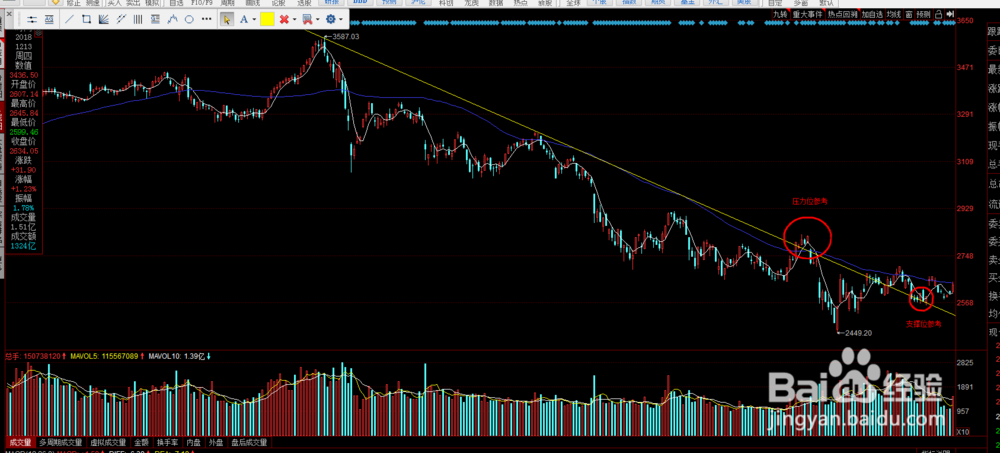The width and height of the screenshot is (1000, 453).
Task: Switch to the 内盘 tab
Action: [194, 442]
